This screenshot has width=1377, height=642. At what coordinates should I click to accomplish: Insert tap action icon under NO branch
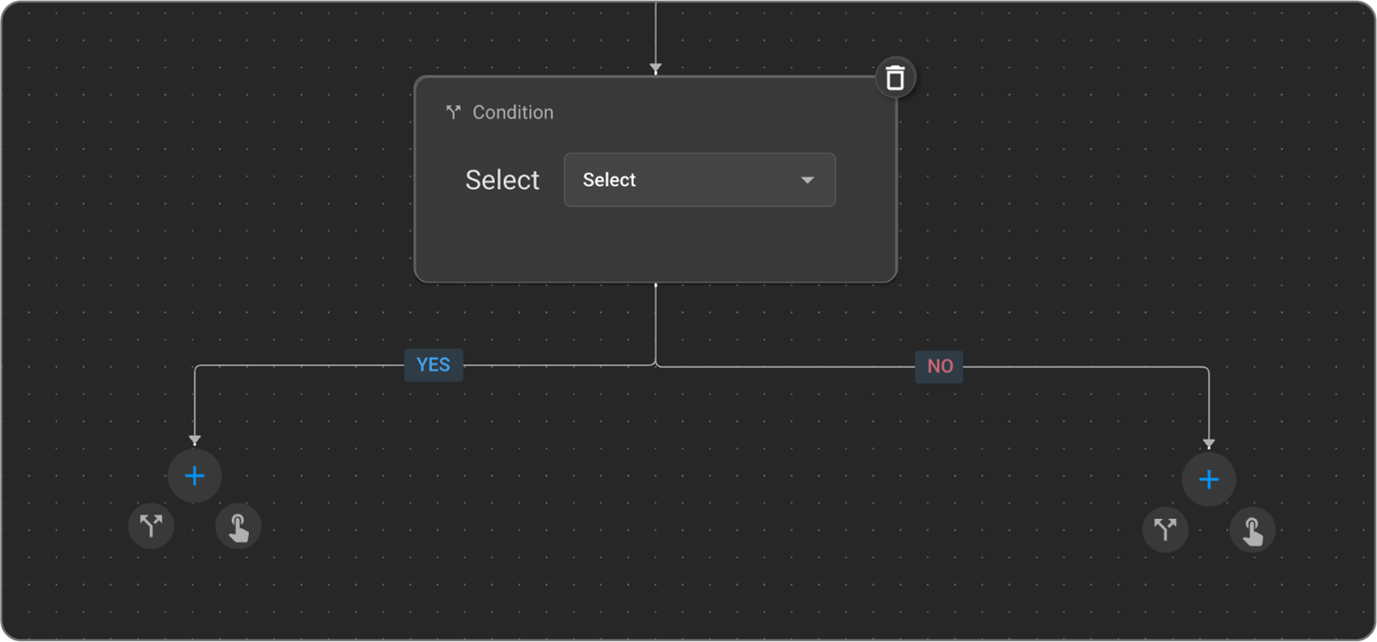(1252, 530)
